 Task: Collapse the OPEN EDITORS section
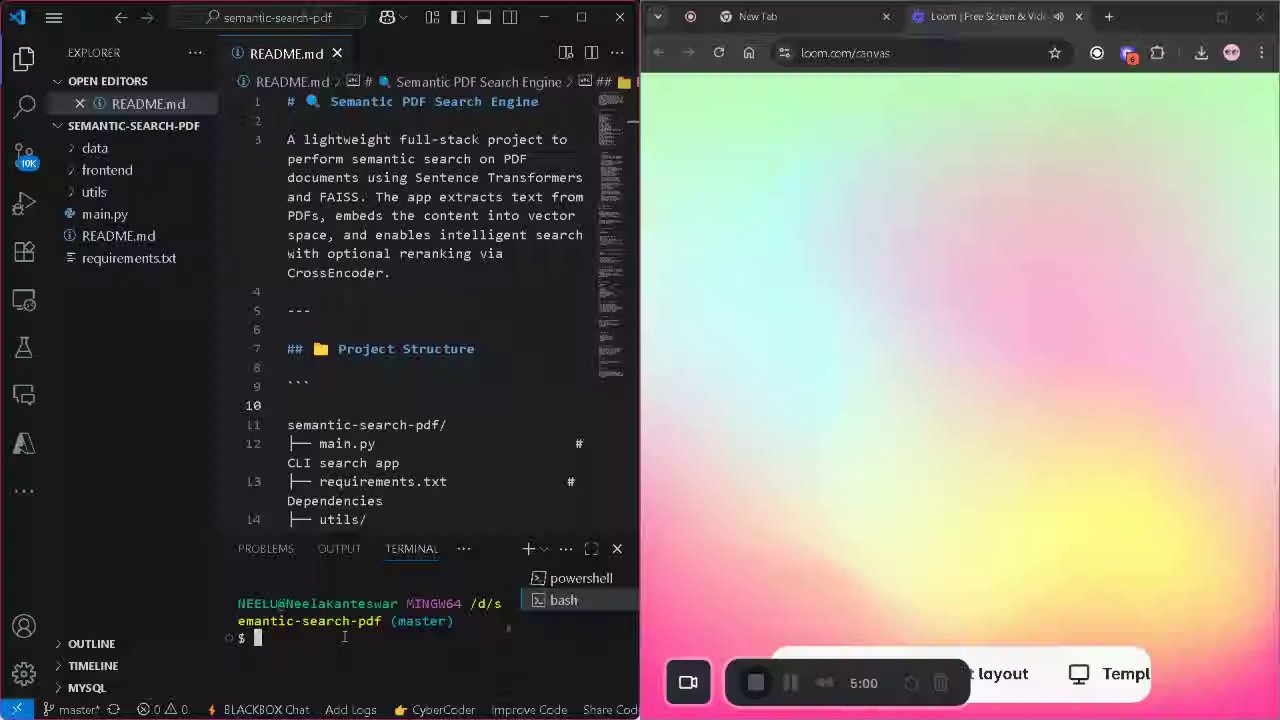click(107, 81)
